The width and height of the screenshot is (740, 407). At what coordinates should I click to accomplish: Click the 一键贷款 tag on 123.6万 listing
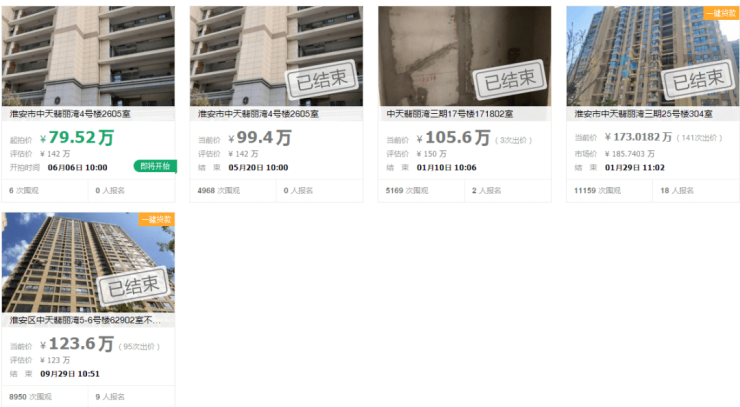(x=157, y=220)
